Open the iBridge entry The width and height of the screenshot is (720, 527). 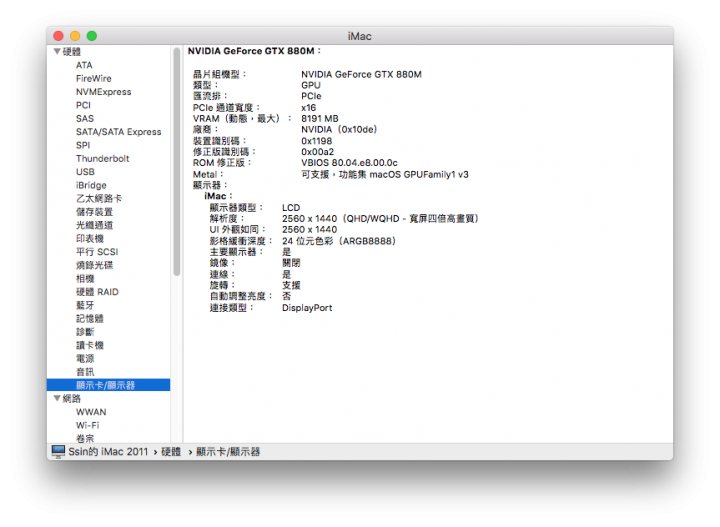pos(91,185)
